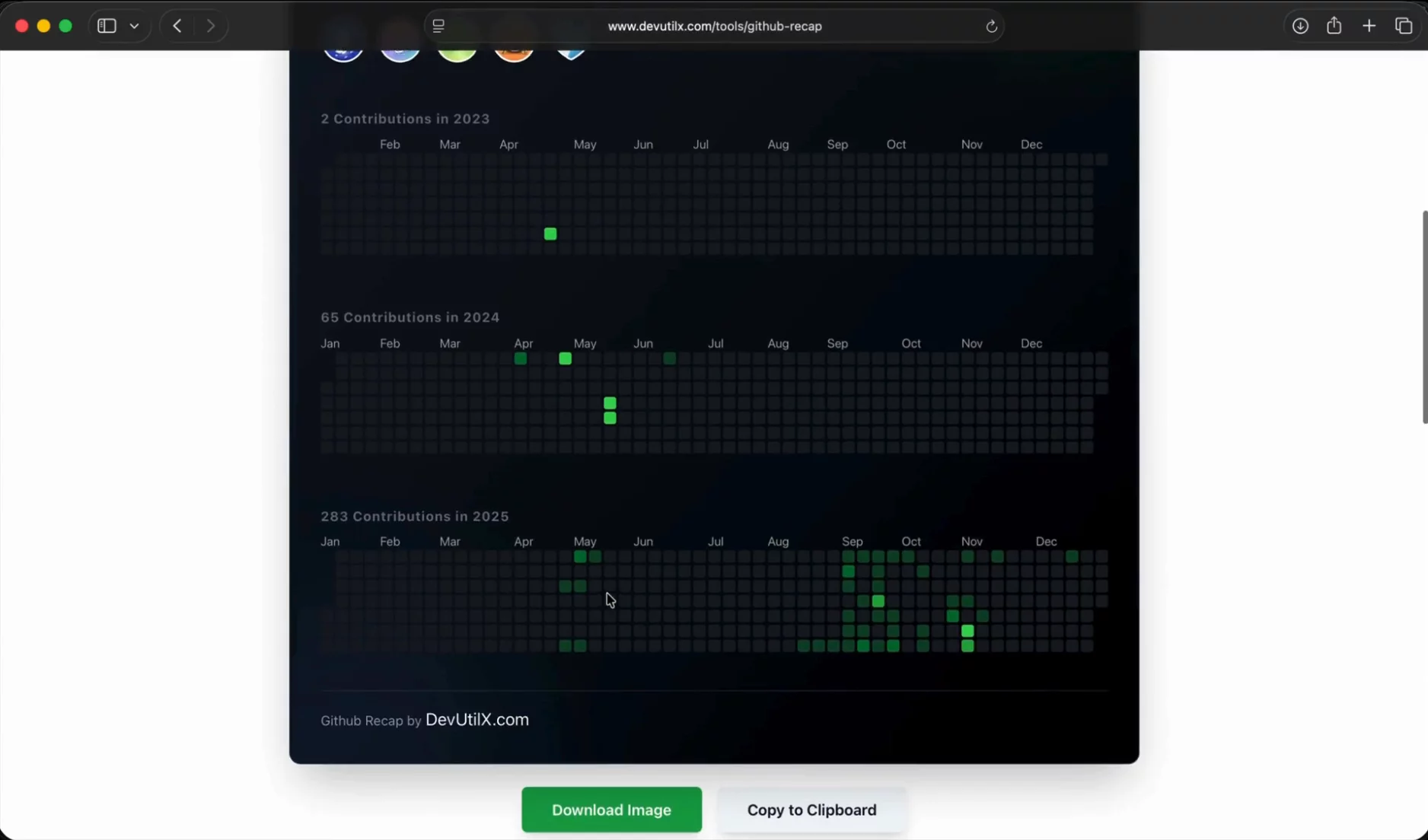Open a new tab with the plus icon
This screenshot has height=840, width=1428.
1369,25
